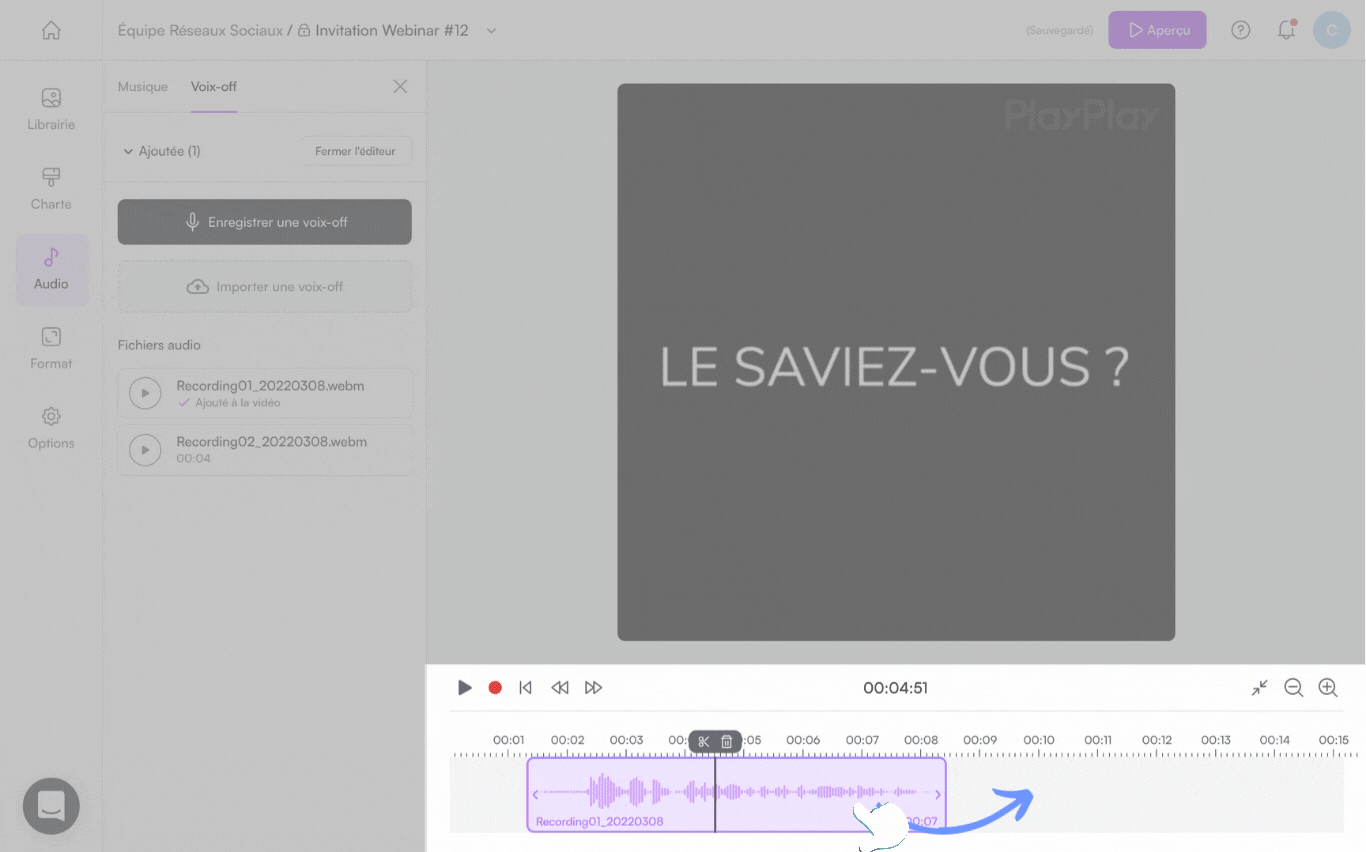The height and width of the screenshot is (852, 1366).
Task: Open the Équipe Réseaux Sociaux breadcrumb
Action: click(201, 31)
